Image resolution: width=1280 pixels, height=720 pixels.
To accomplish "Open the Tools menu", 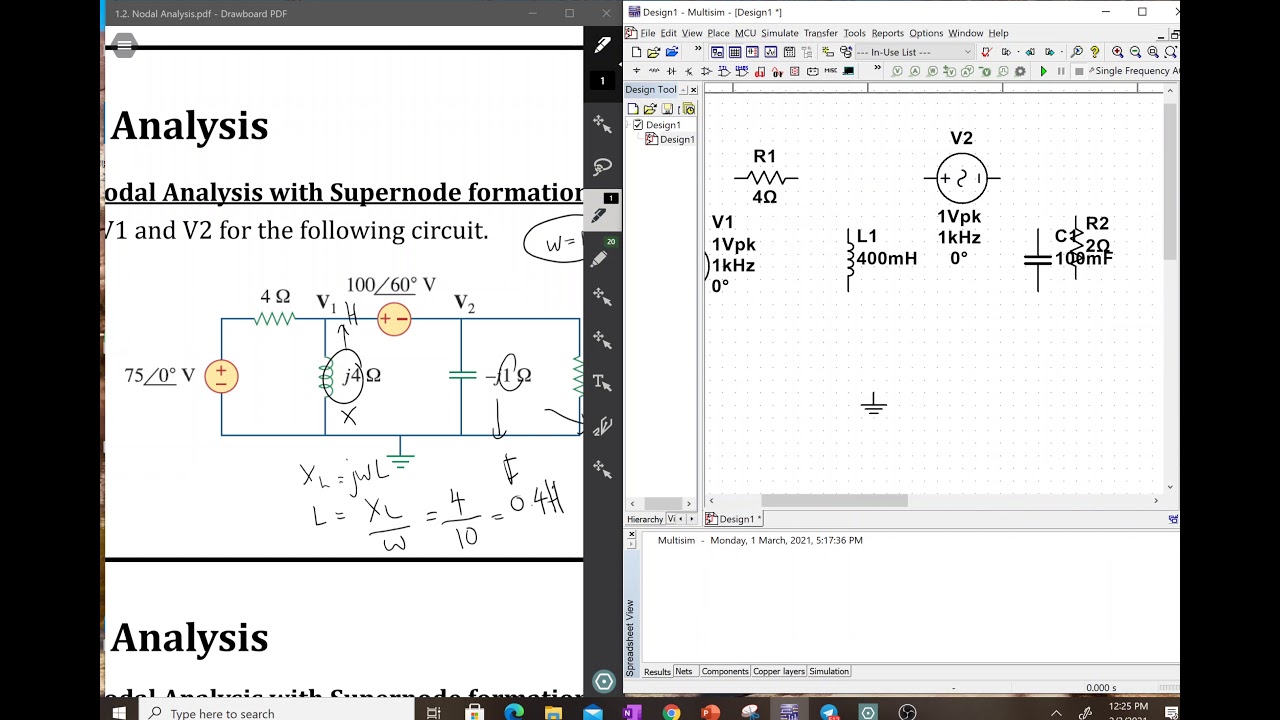I will (x=854, y=33).
